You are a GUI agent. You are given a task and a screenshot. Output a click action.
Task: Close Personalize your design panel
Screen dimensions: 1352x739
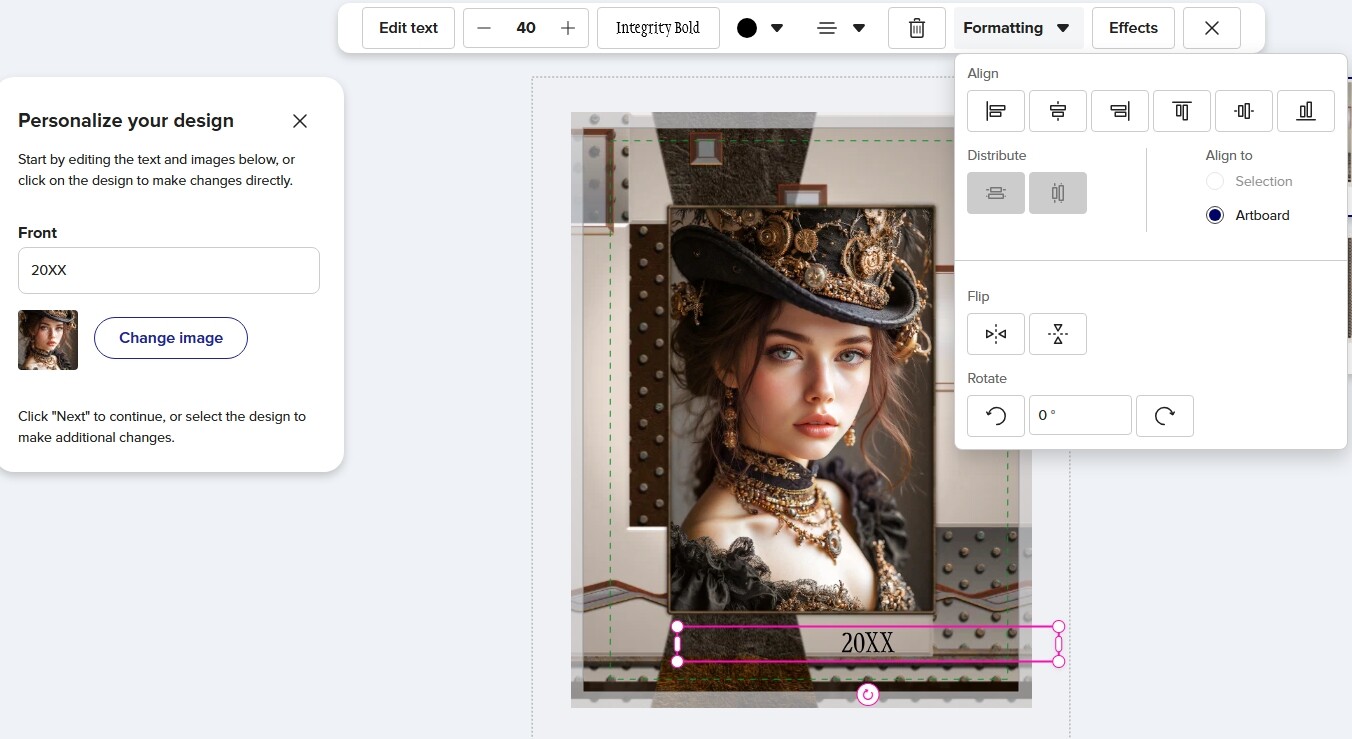[x=300, y=121]
